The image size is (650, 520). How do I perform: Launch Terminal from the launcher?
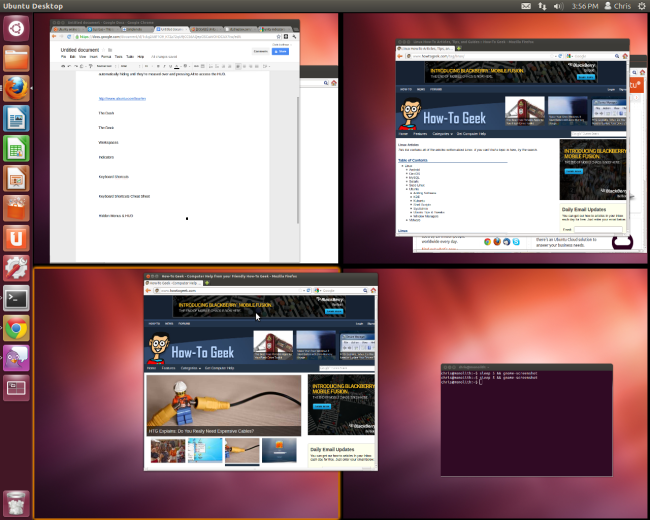pos(16,298)
